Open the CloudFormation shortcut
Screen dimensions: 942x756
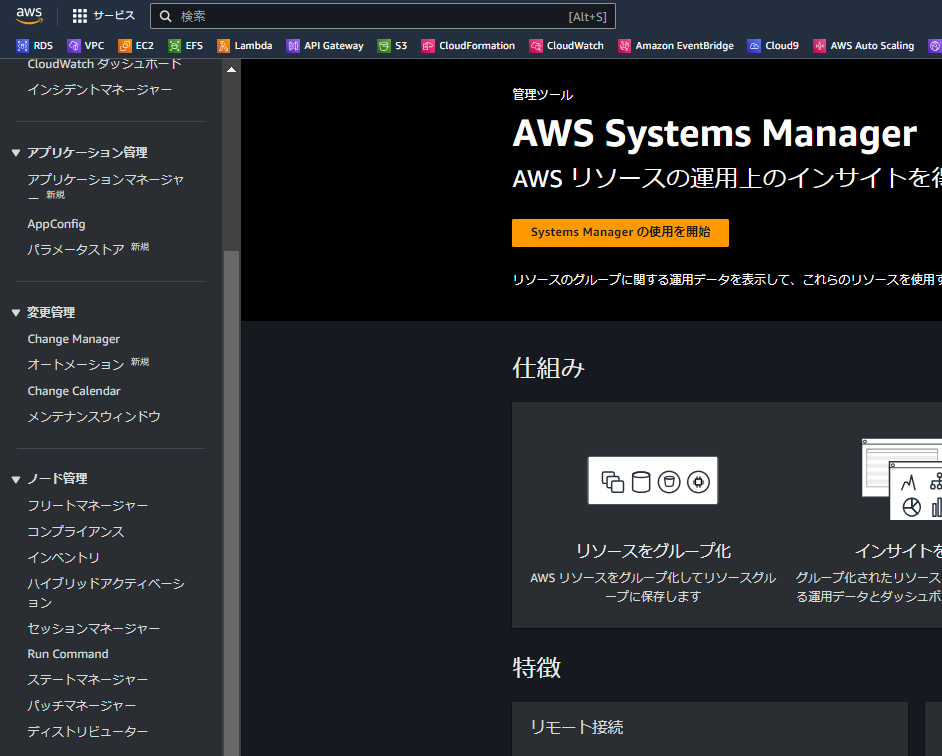pos(468,45)
